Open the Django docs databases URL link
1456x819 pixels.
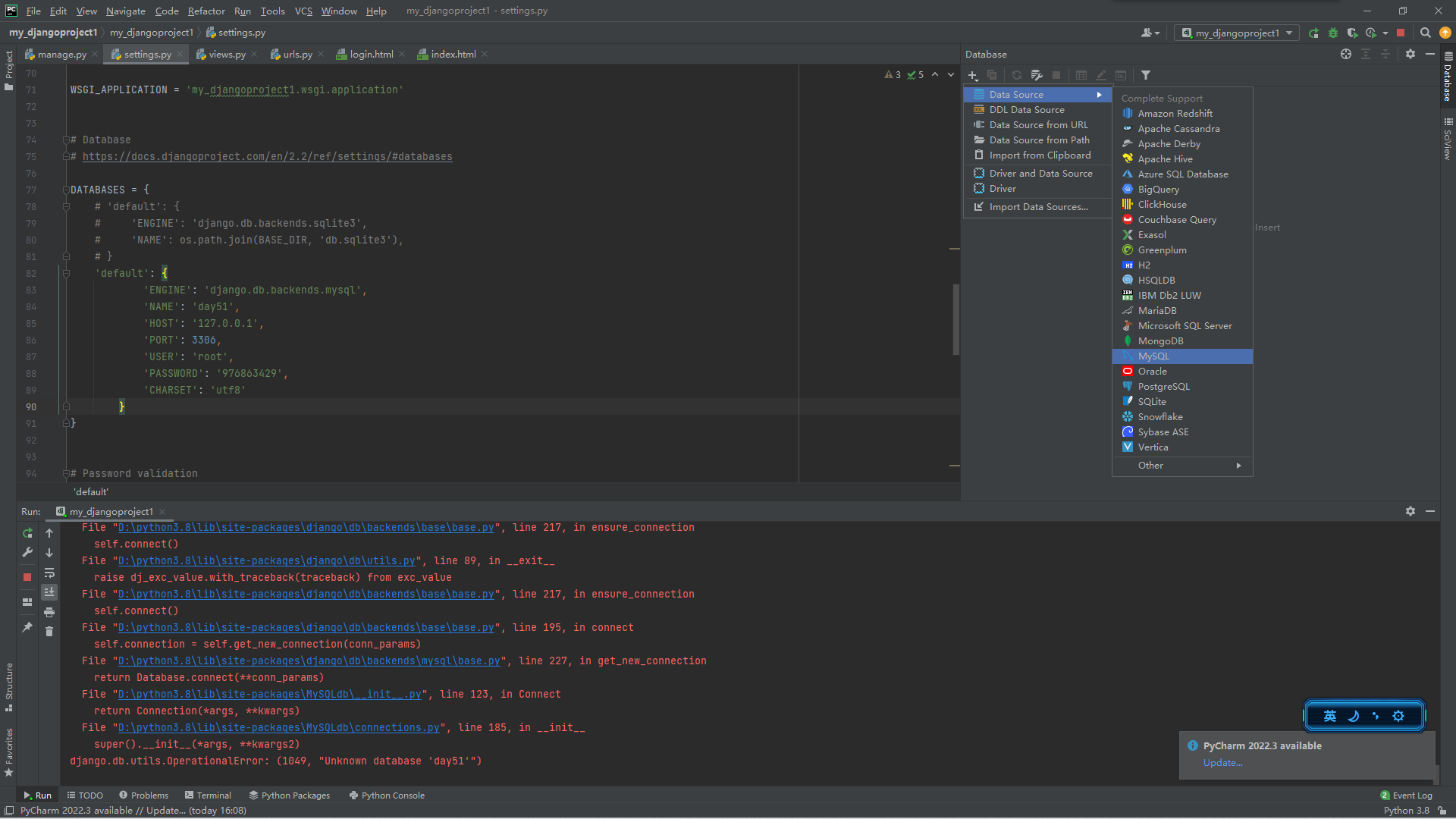pos(267,156)
